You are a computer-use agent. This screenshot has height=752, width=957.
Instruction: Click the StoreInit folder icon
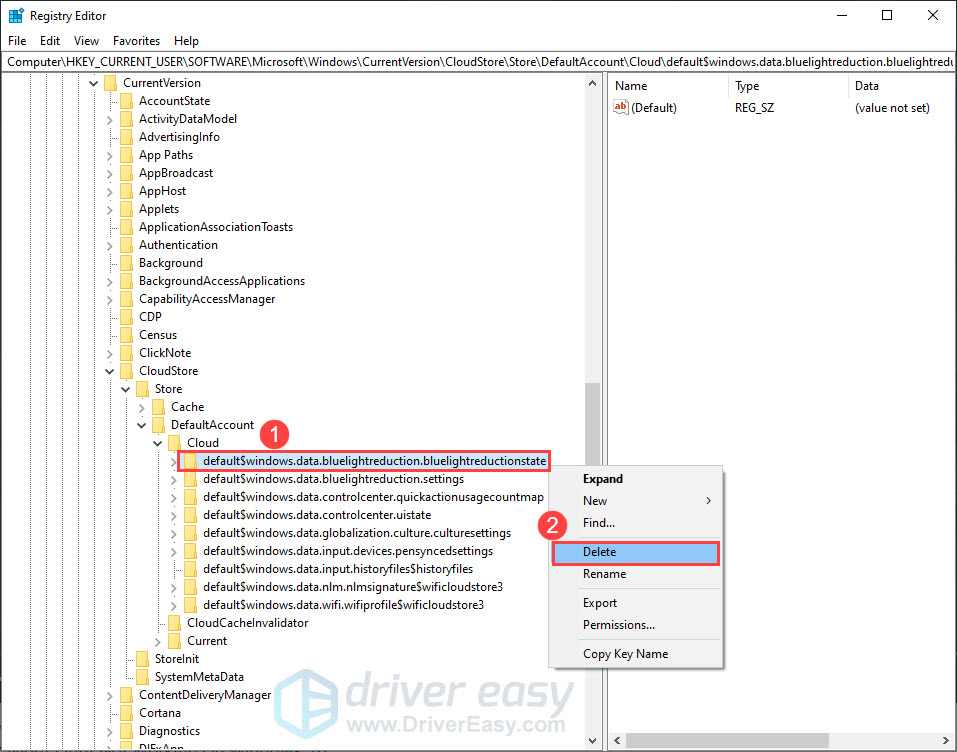[x=142, y=659]
